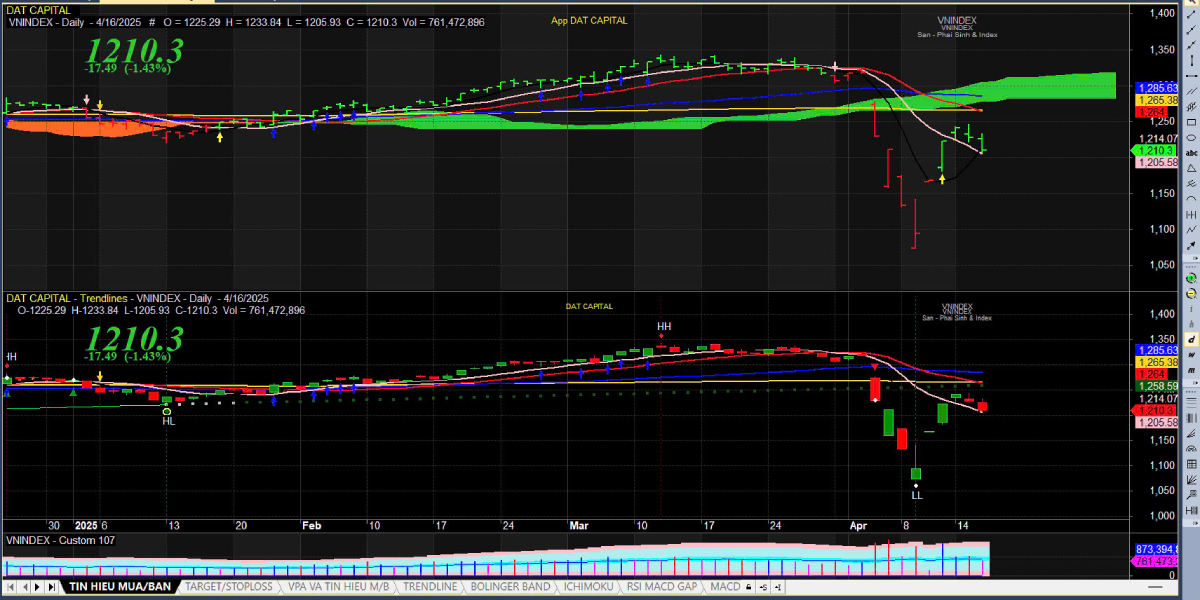Jump to the last sheet tab arrow

click(x=50, y=587)
